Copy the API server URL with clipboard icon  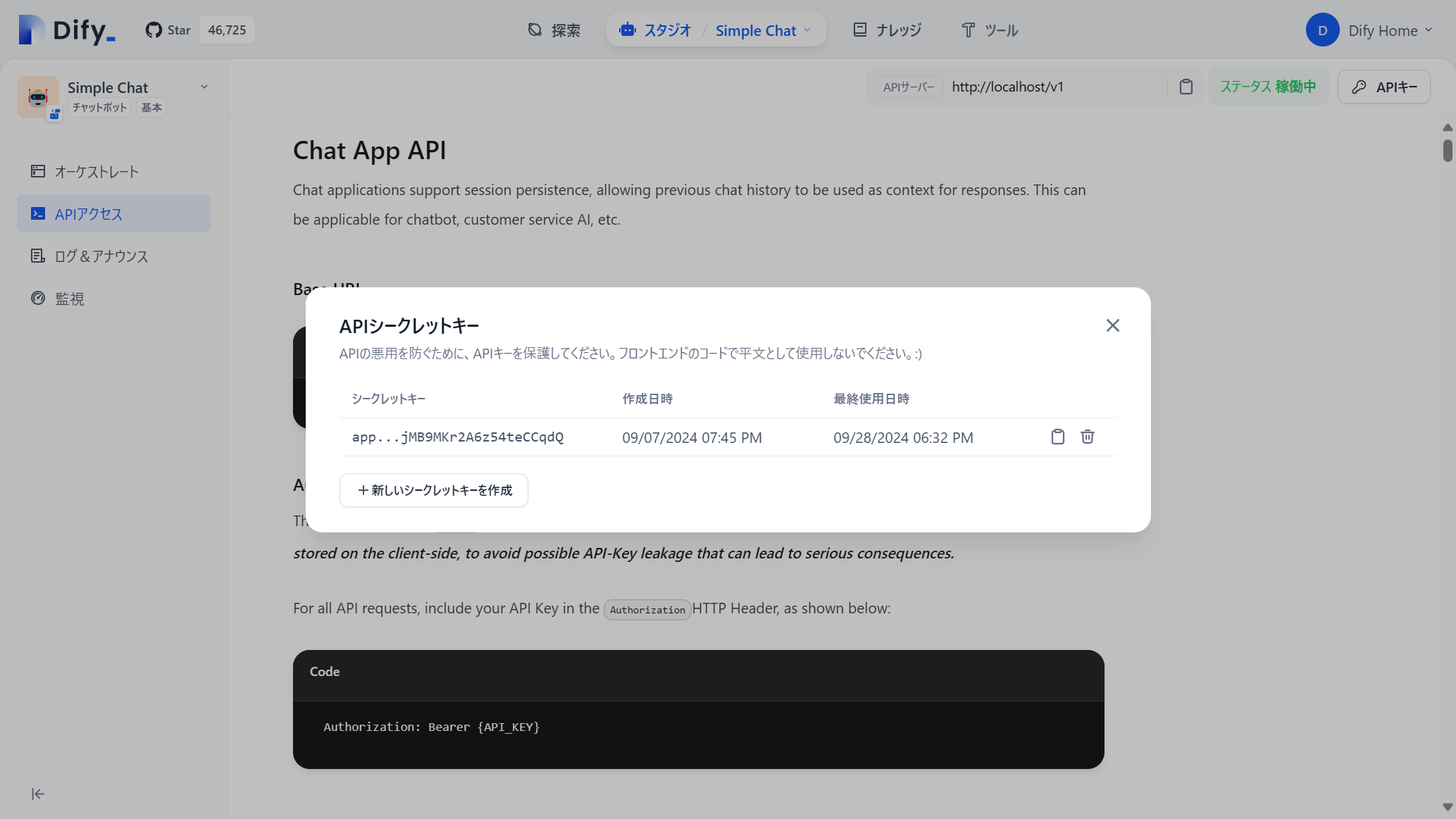(x=1186, y=86)
